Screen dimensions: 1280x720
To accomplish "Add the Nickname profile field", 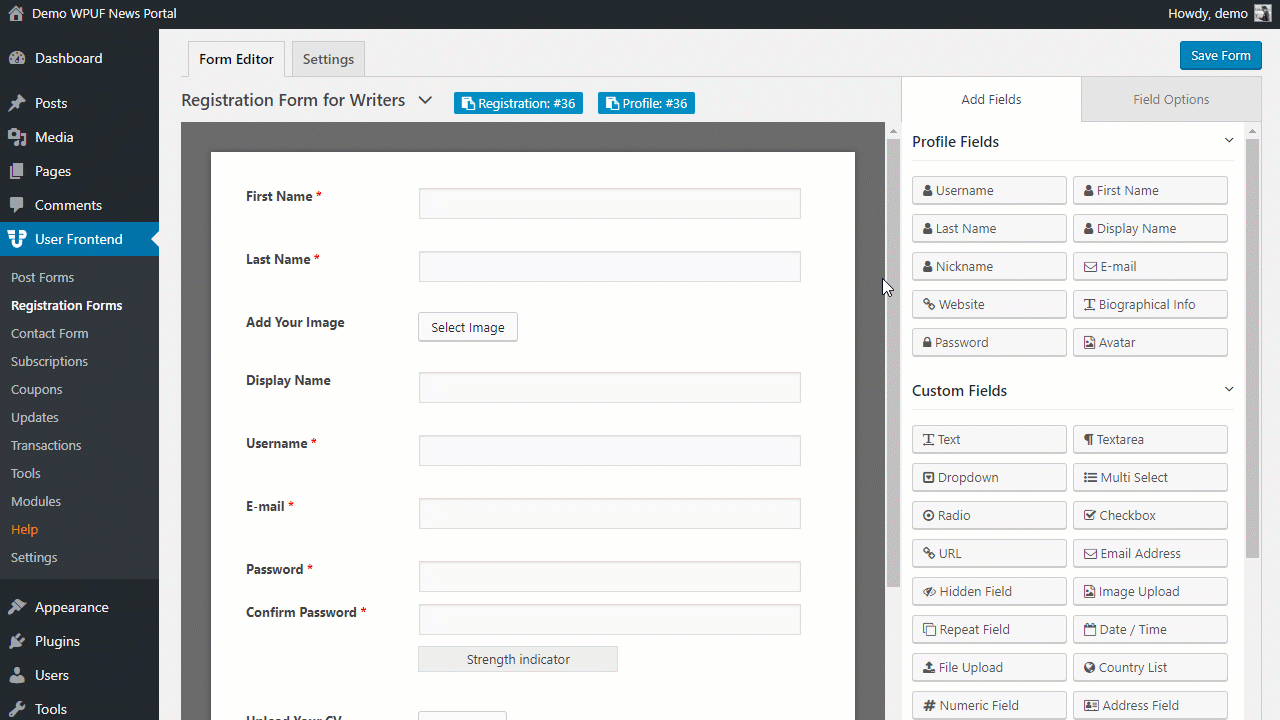I will pyautogui.click(x=989, y=266).
